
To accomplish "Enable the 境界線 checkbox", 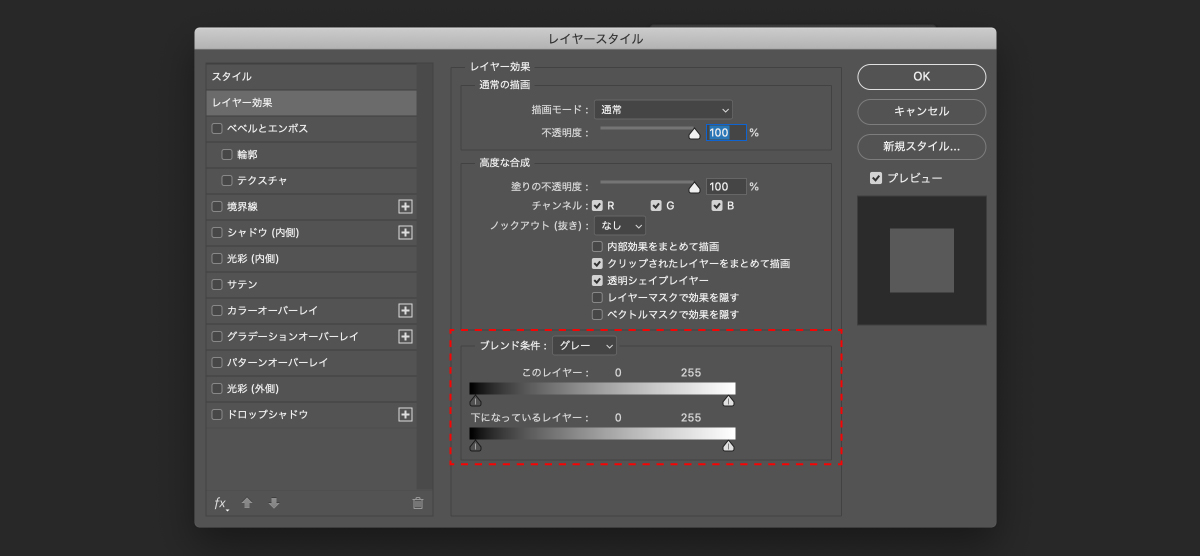I will point(217,207).
